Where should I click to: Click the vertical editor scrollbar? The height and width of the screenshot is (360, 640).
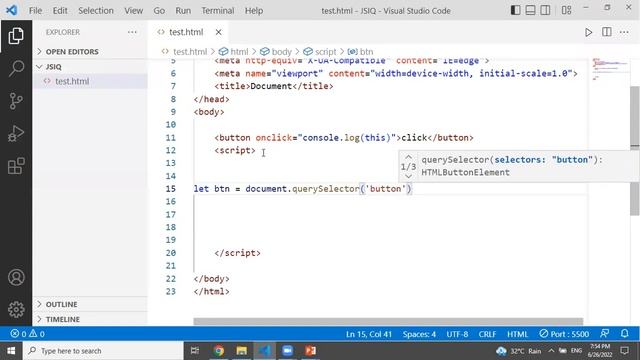(635, 151)
